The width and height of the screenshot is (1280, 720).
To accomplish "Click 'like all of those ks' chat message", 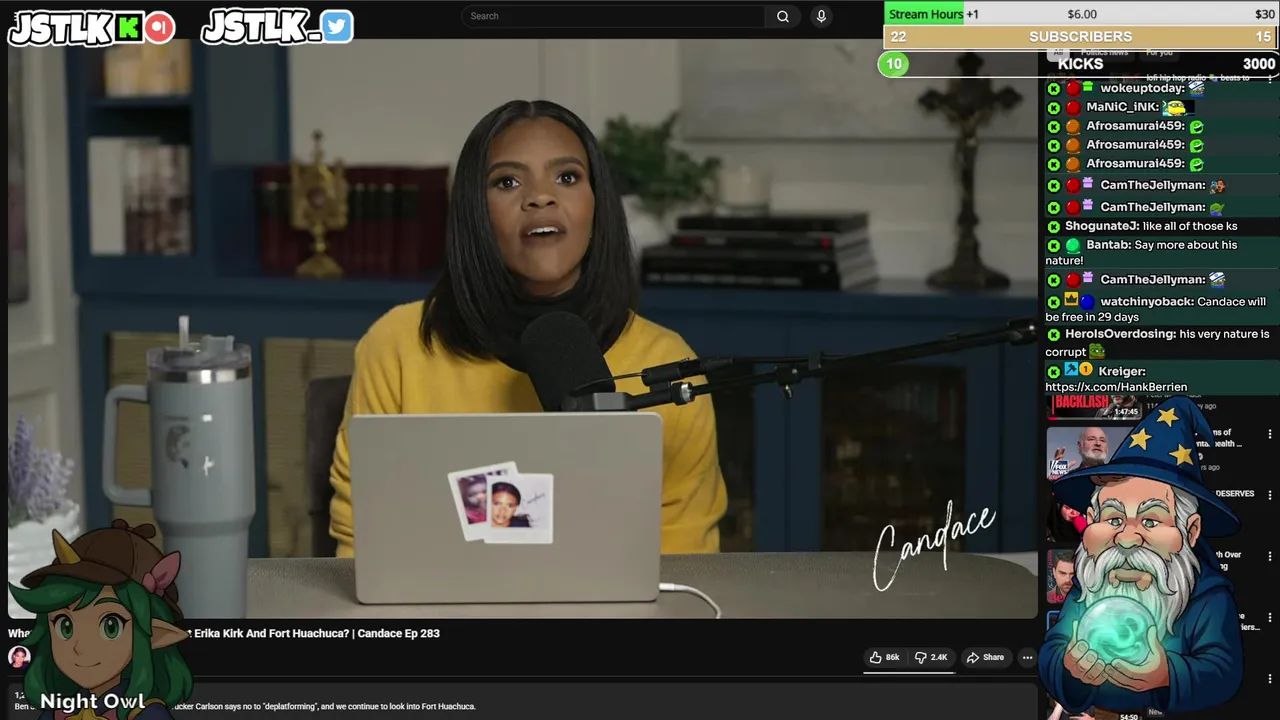I will coord(1190,226).
